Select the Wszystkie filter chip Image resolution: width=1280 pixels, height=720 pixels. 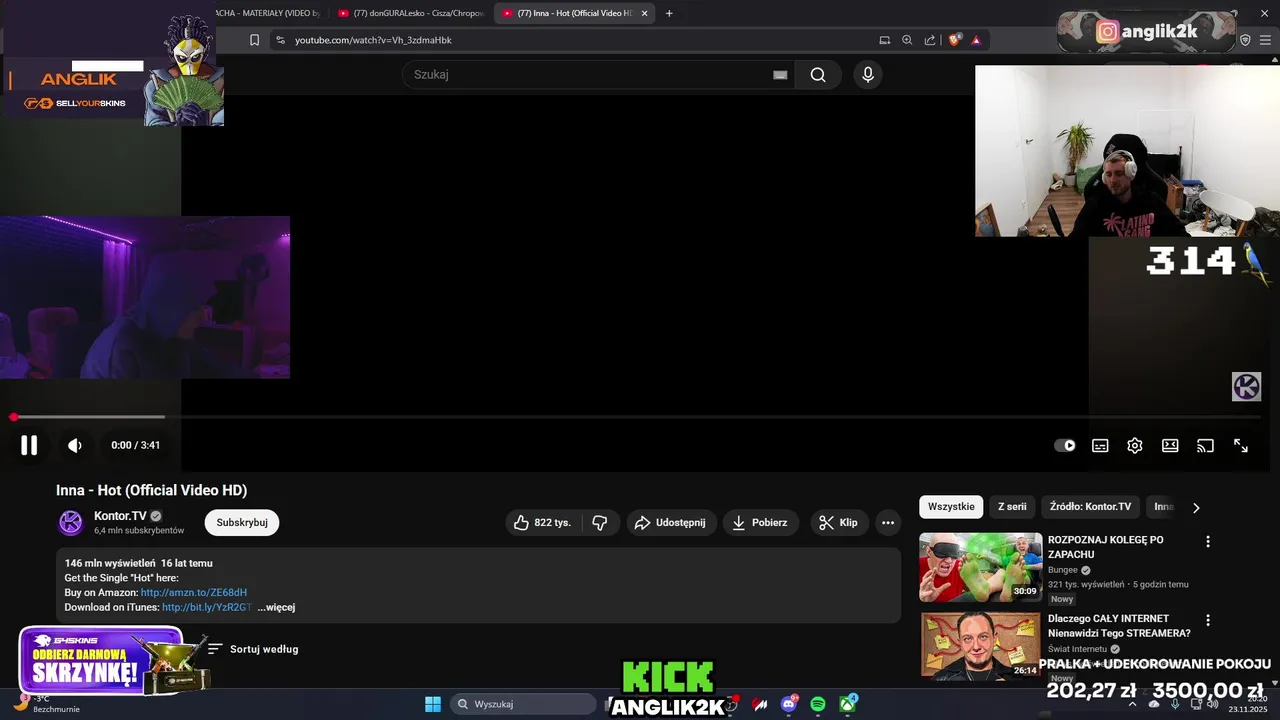coord(951,507)
